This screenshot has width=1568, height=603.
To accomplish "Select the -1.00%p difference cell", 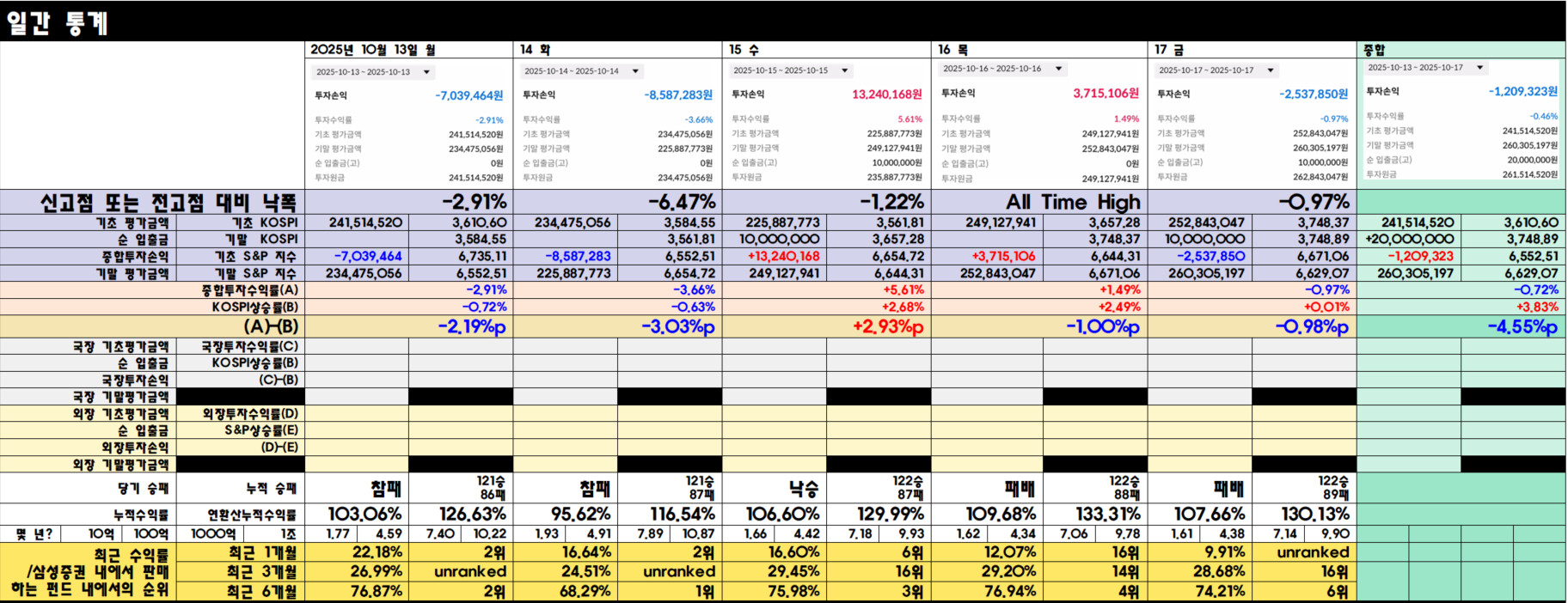I will pos(1039,327).
